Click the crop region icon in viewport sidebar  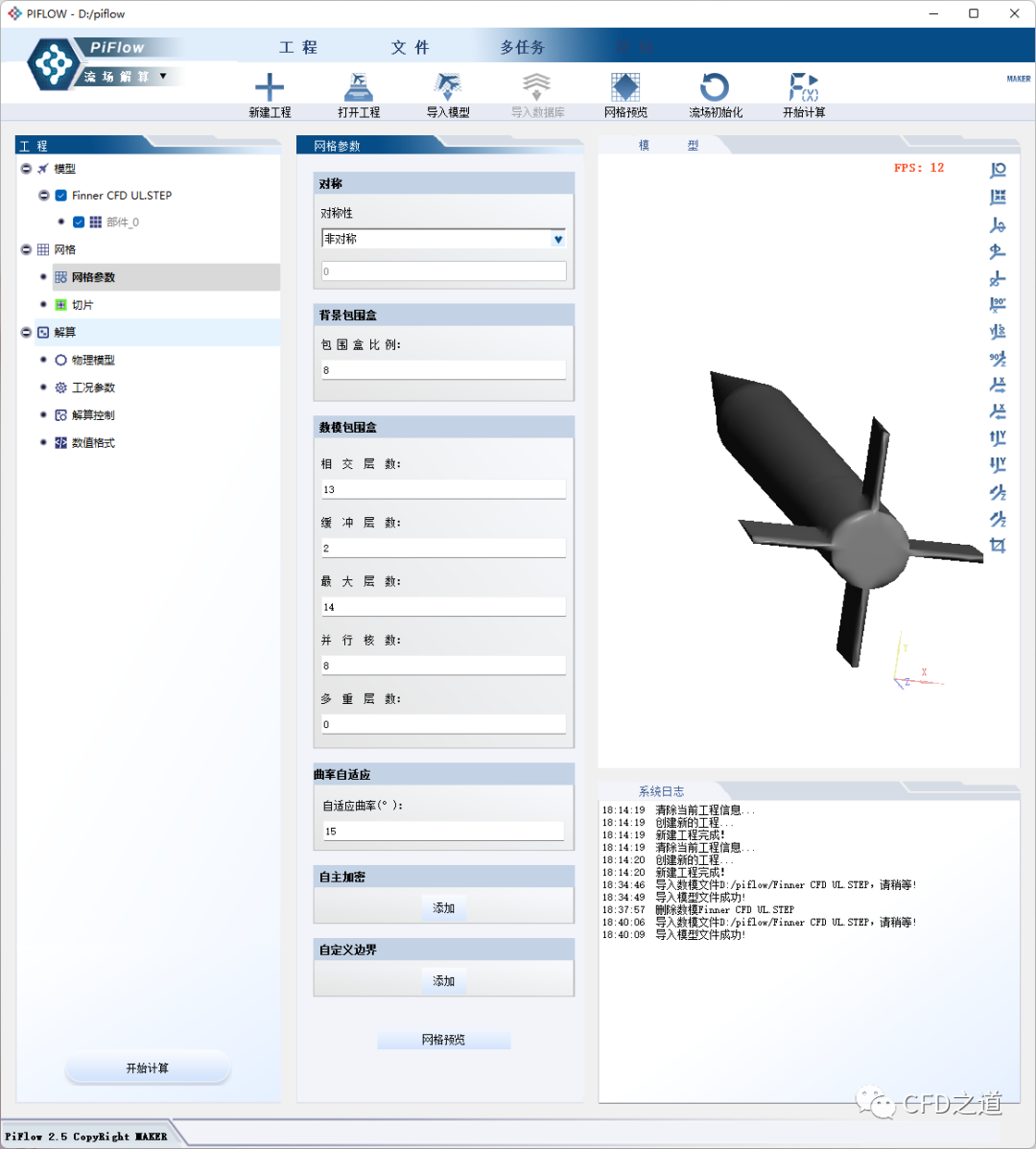(998, 545)
